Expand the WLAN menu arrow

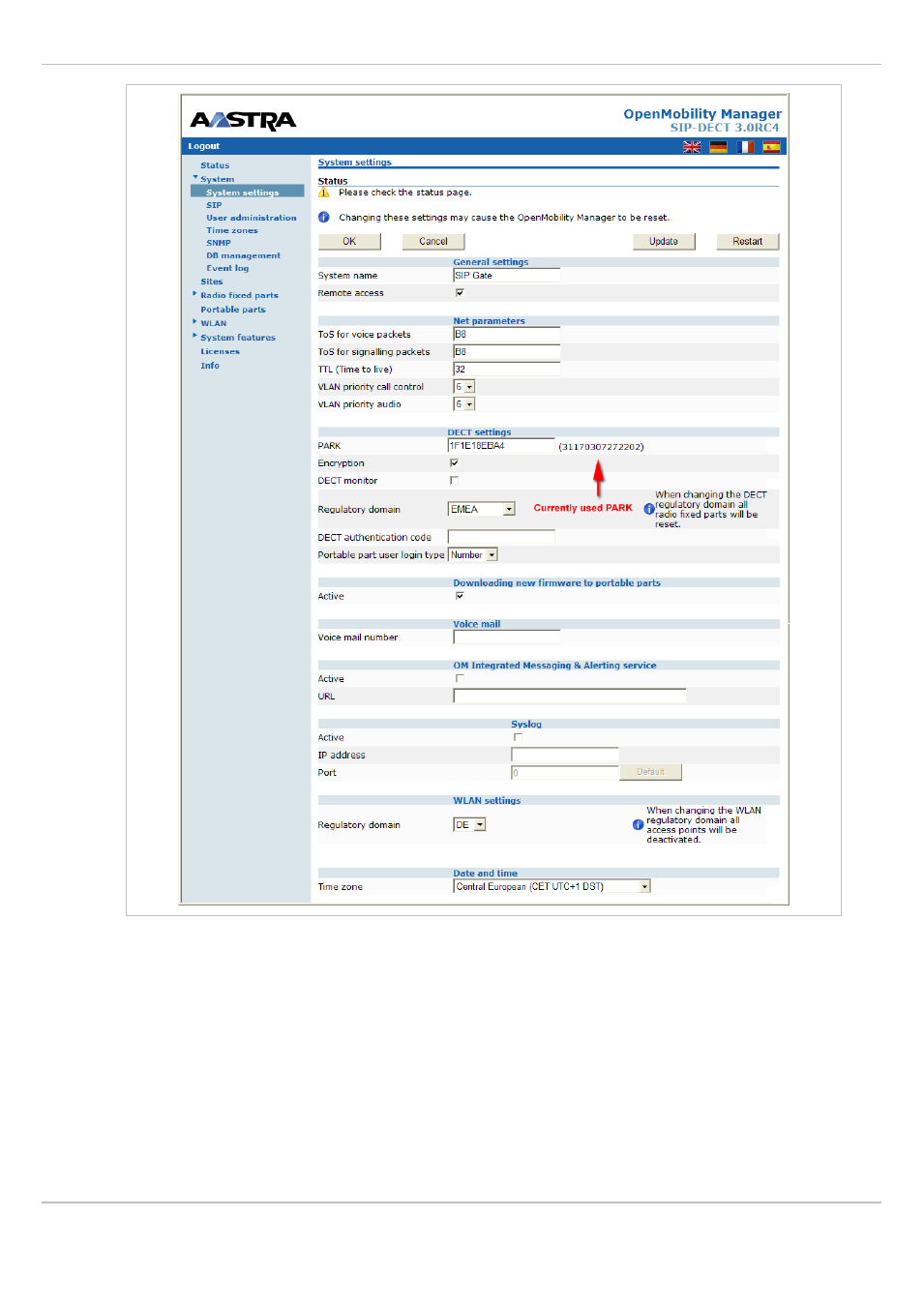pos(195,322)
